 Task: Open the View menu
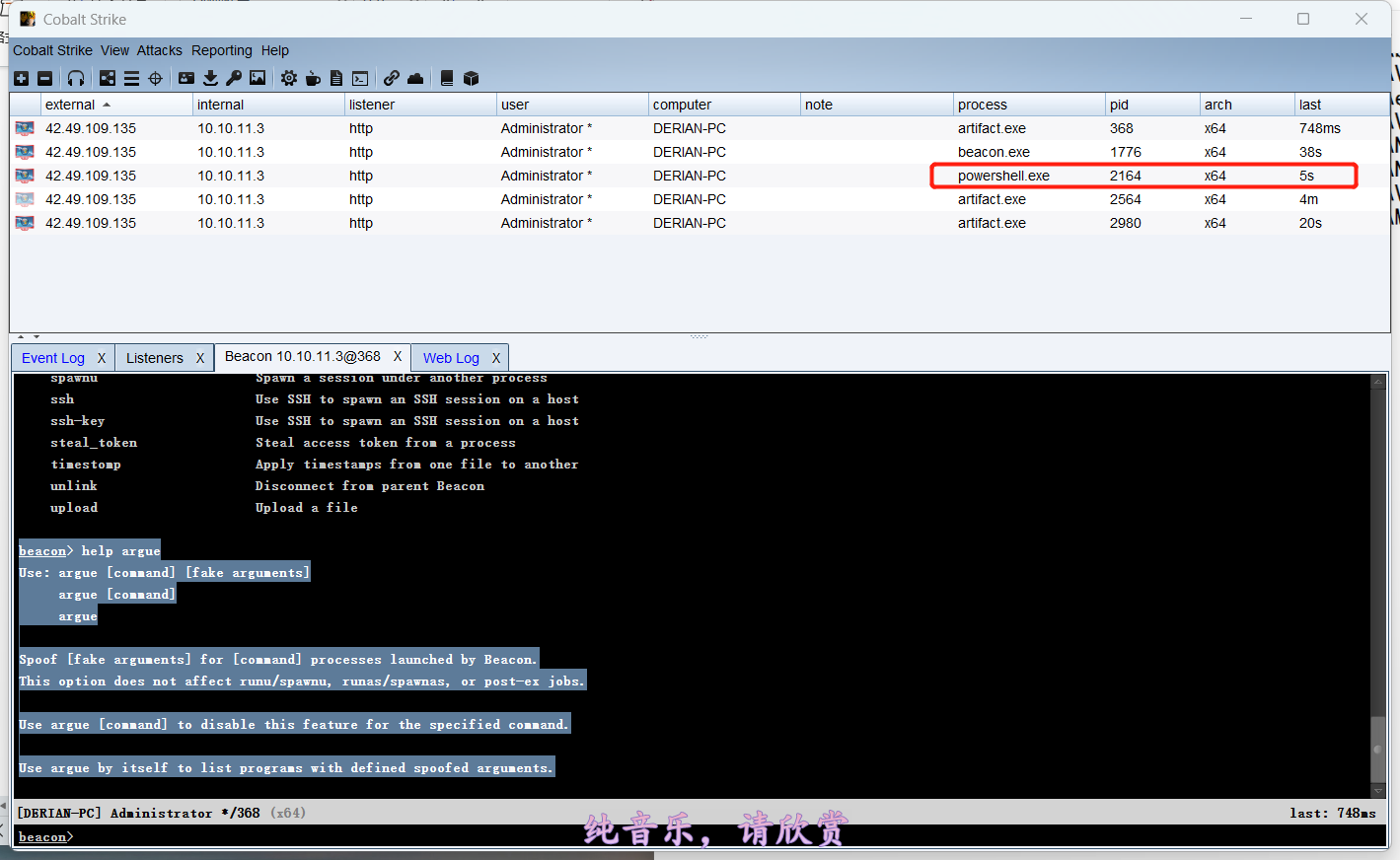click(x=114, y=50)
